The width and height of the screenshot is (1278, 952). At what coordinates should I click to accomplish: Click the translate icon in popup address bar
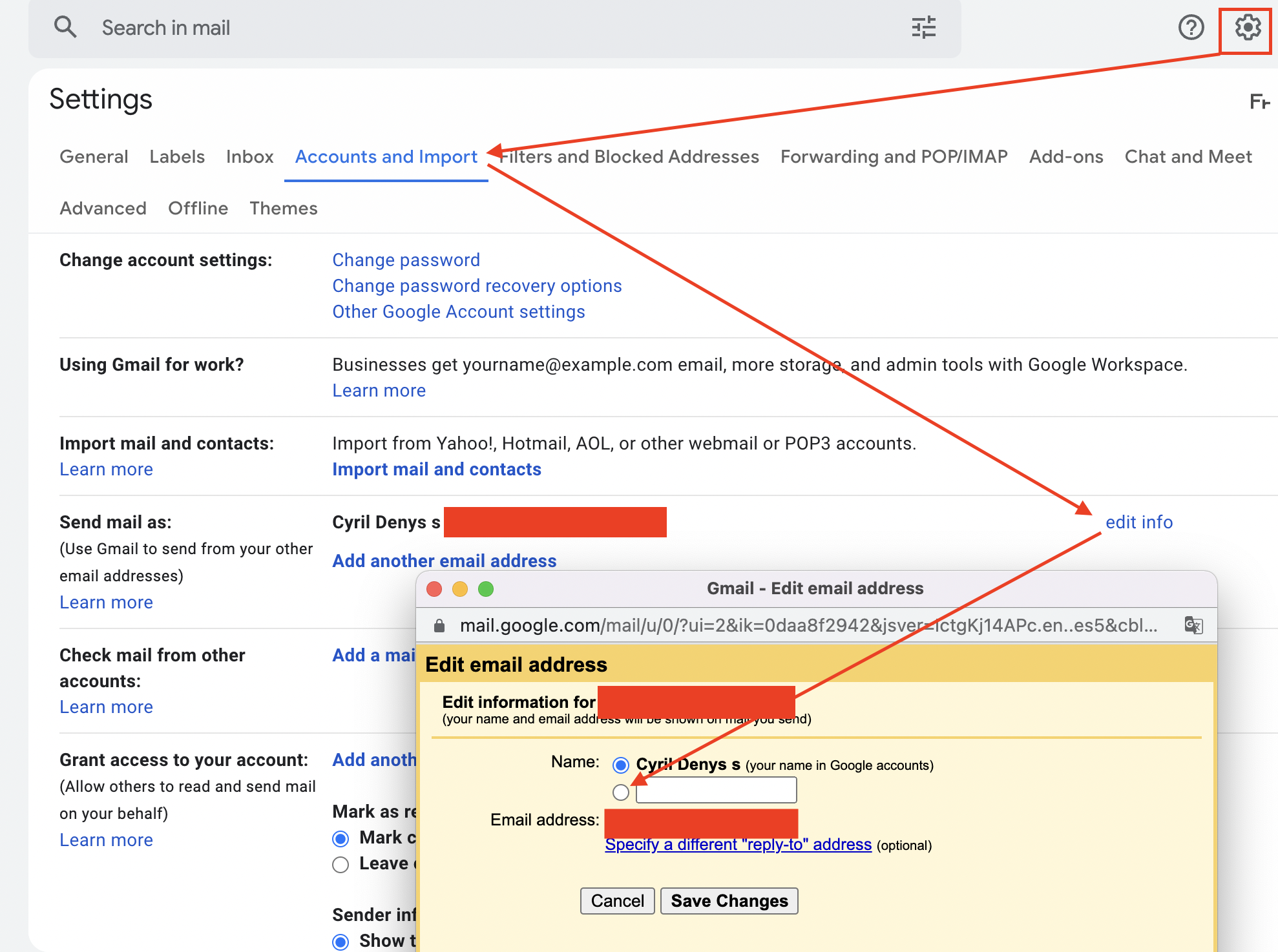tap(1193, 625)
